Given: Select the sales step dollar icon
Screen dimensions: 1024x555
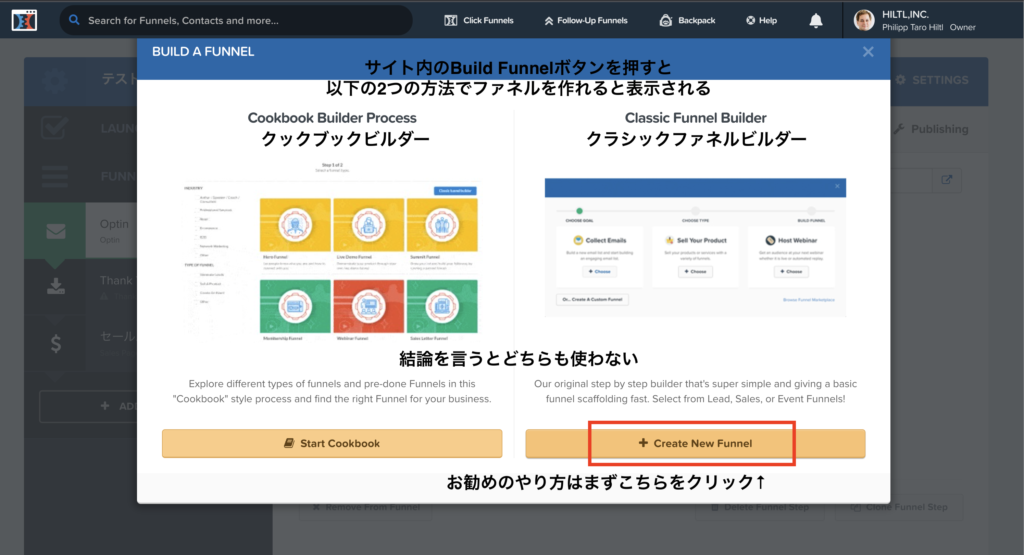Looking at the screenshot, I should (x=56, y=343).
